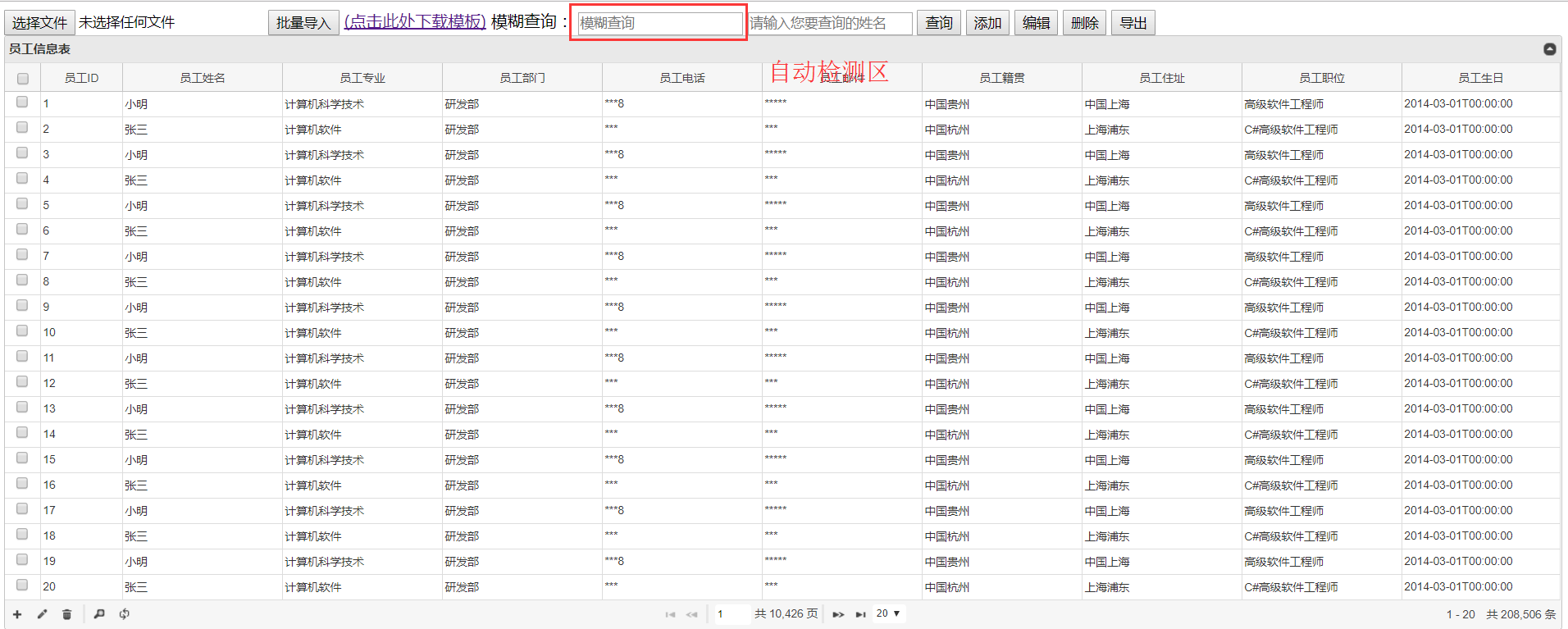
Task: Click C#高级软件工程师 cell in row 12
Action: [1321, 384]
